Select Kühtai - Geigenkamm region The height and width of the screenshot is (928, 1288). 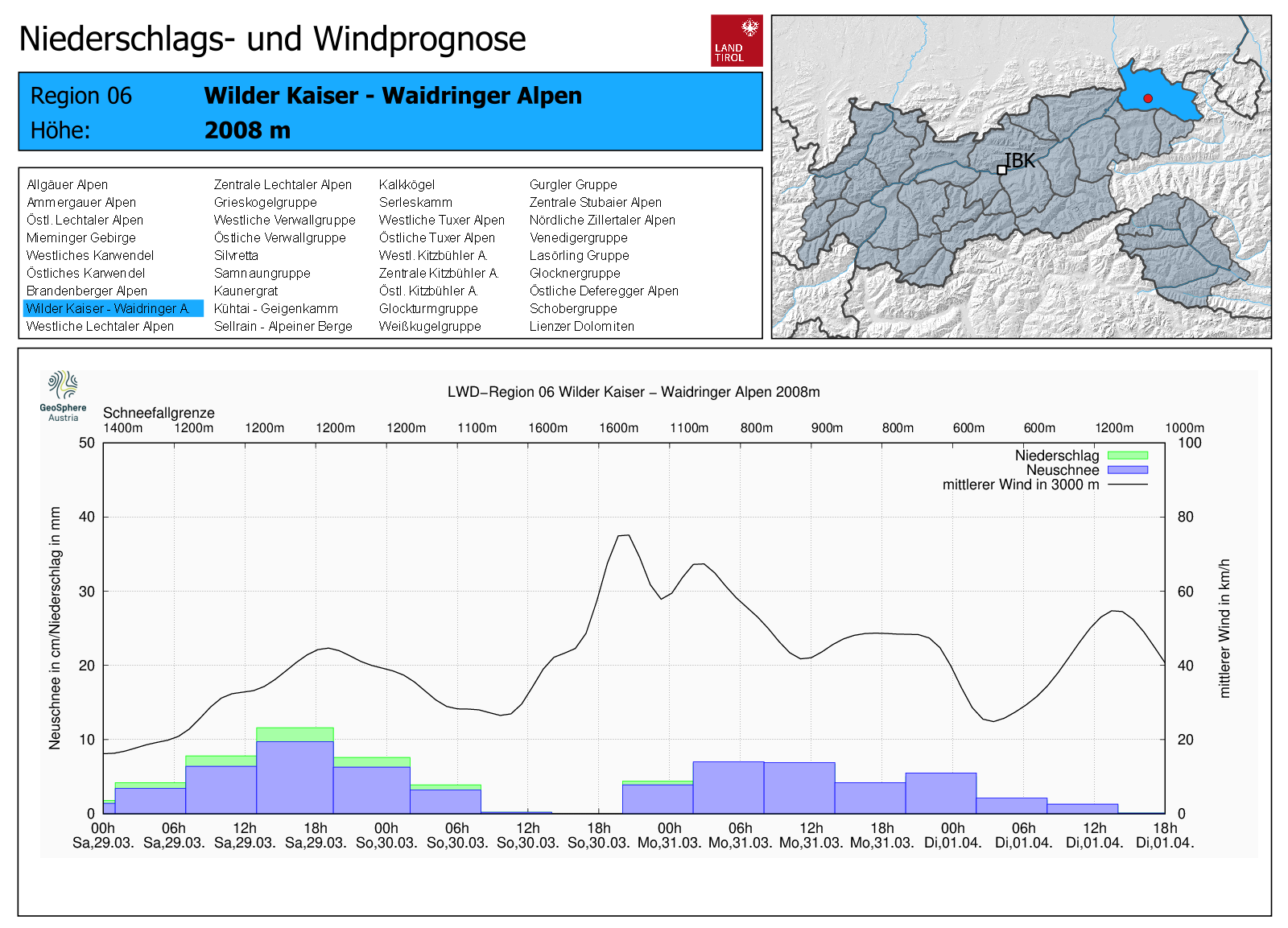(x=275, y=308)
